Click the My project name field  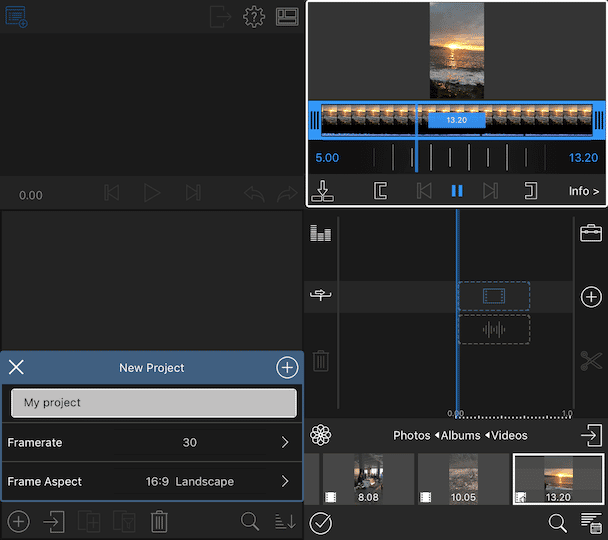(154, 403)
